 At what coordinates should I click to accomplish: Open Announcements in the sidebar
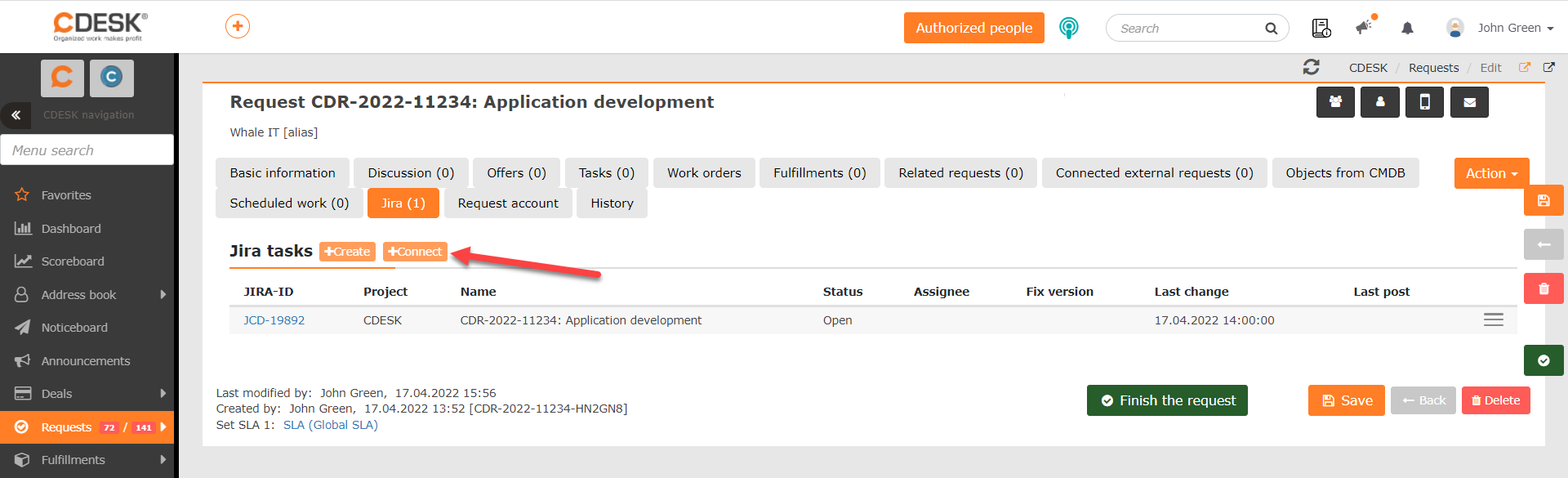click(86, 361)
